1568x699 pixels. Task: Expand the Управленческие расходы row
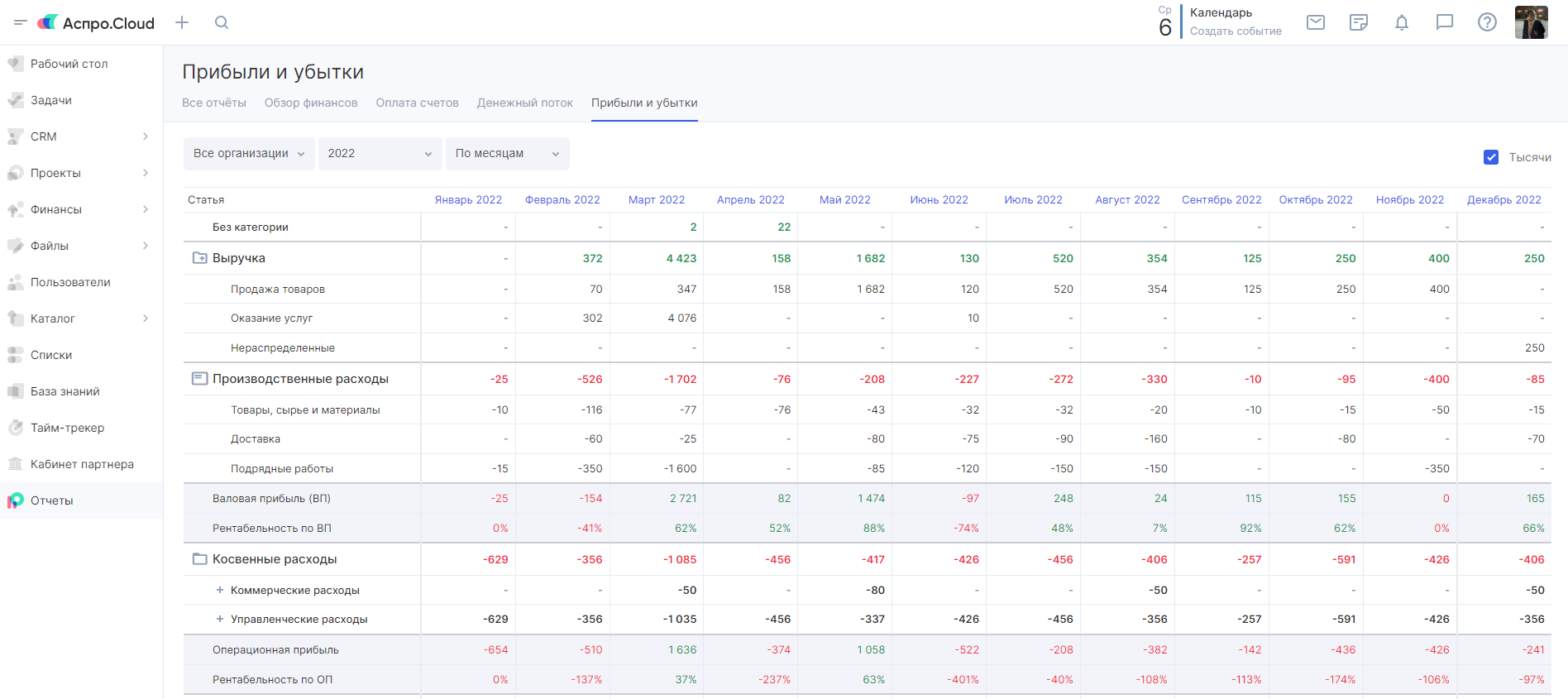click(x=220, y=619)
